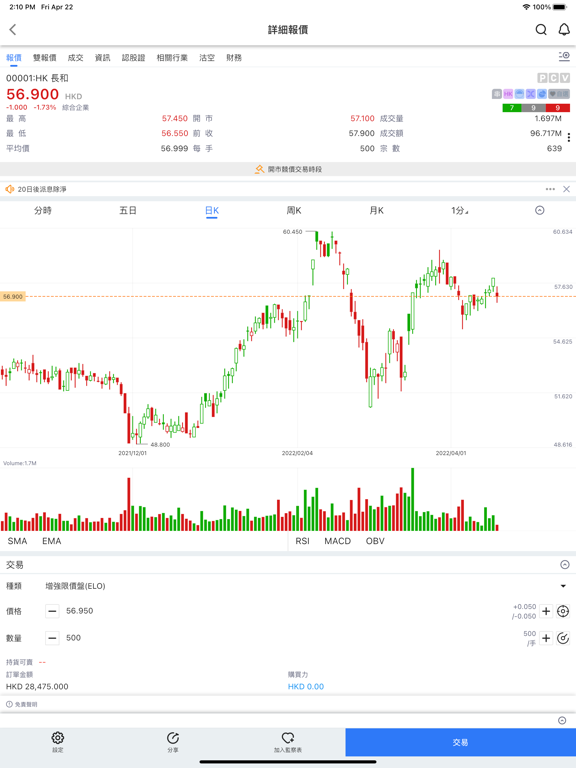This screenshot has height=768, width=576.
Task: Open the 相關行業 tab
Action: pyautogui.click(x=172, y=58)
